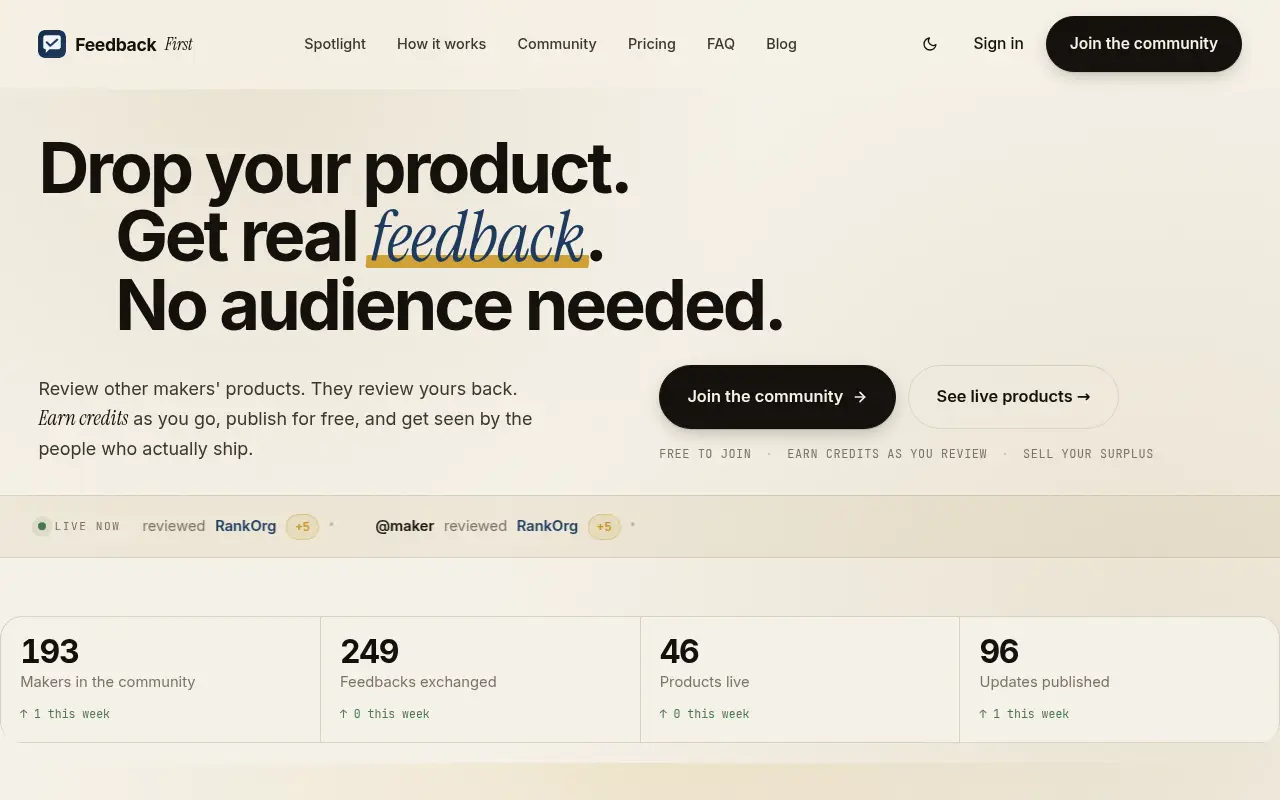Click the green Live Now indicator dot
This screenshot has height=800, width=1280.
tap(42, 526)
